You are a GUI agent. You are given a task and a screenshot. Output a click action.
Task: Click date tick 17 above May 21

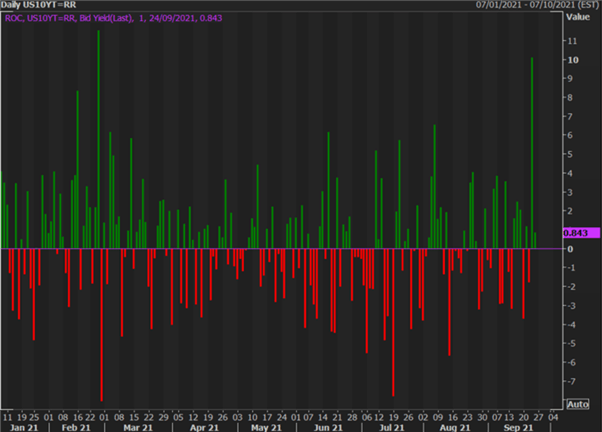point(267,417)
